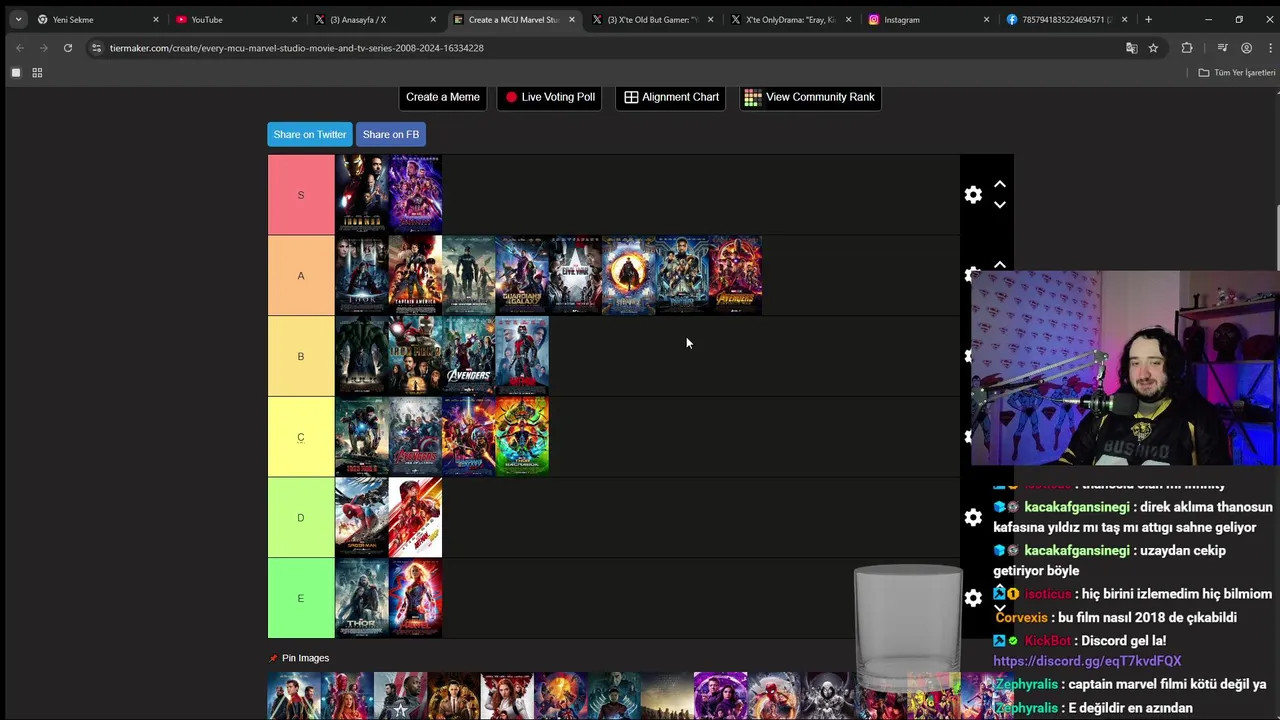Switch to X'te Old But Gamer tab
The width and height of the screenshot is (1280, 720).
[652, 19]
